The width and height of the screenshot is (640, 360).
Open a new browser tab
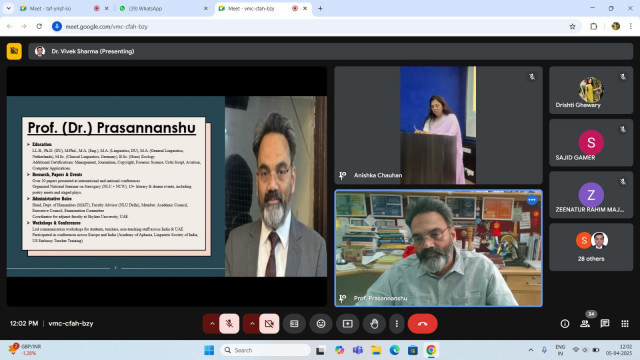tap(320, 9)
